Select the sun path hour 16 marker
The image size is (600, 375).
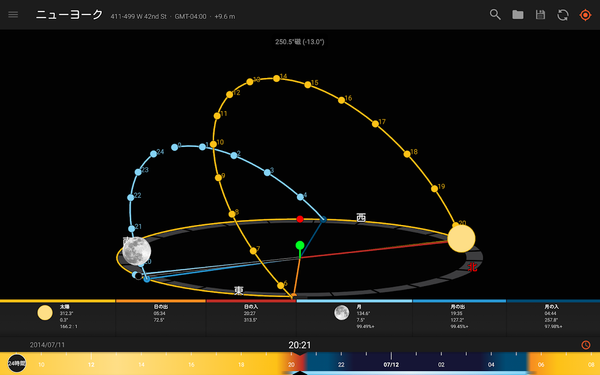pos(341,100)
